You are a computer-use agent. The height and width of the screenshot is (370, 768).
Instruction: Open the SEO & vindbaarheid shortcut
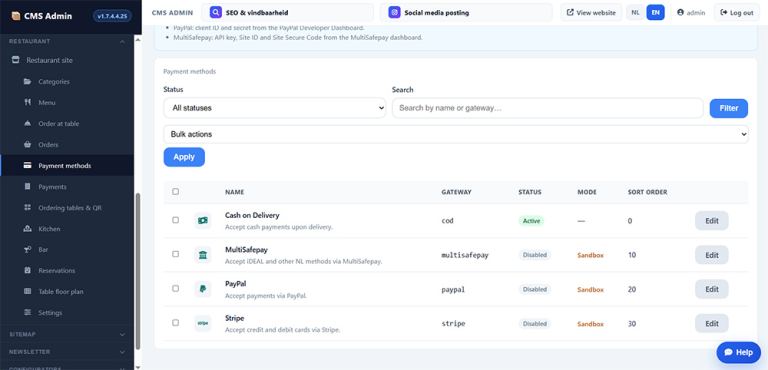tap(288, 13)
